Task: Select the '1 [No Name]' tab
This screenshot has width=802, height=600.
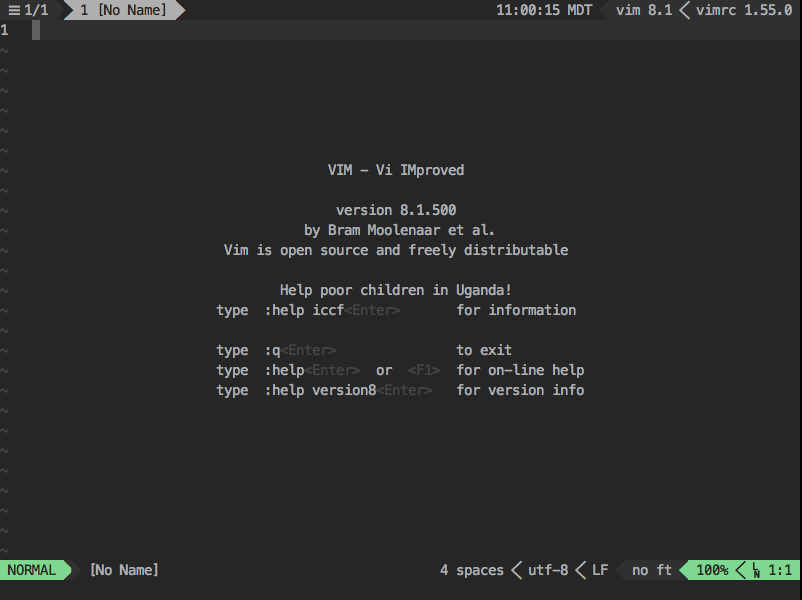Action: 123,10
